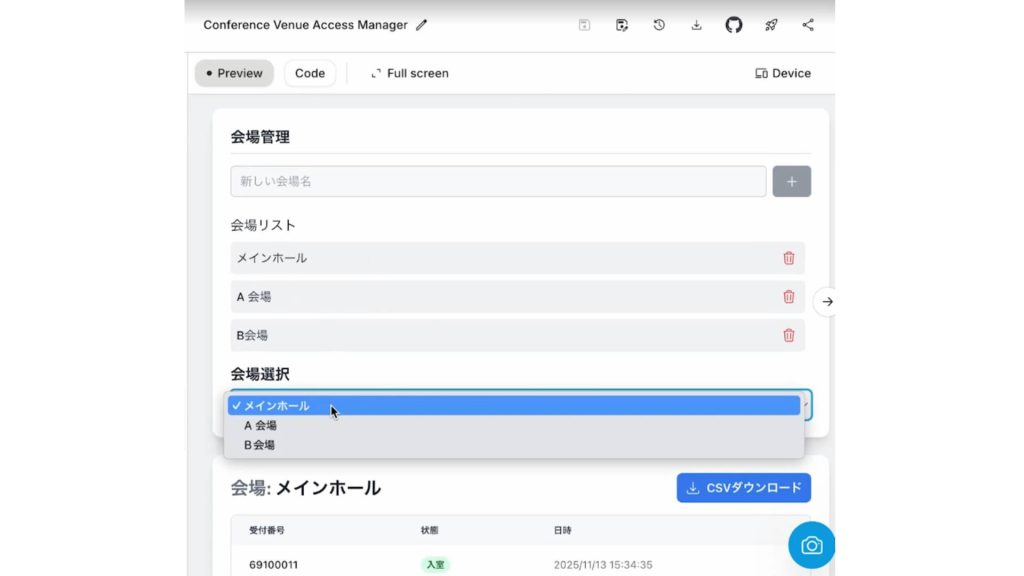Click the download icon in top toolbar
This screenshot has height=576, width=1024.
pyautogui.click(x=696, y=25)
